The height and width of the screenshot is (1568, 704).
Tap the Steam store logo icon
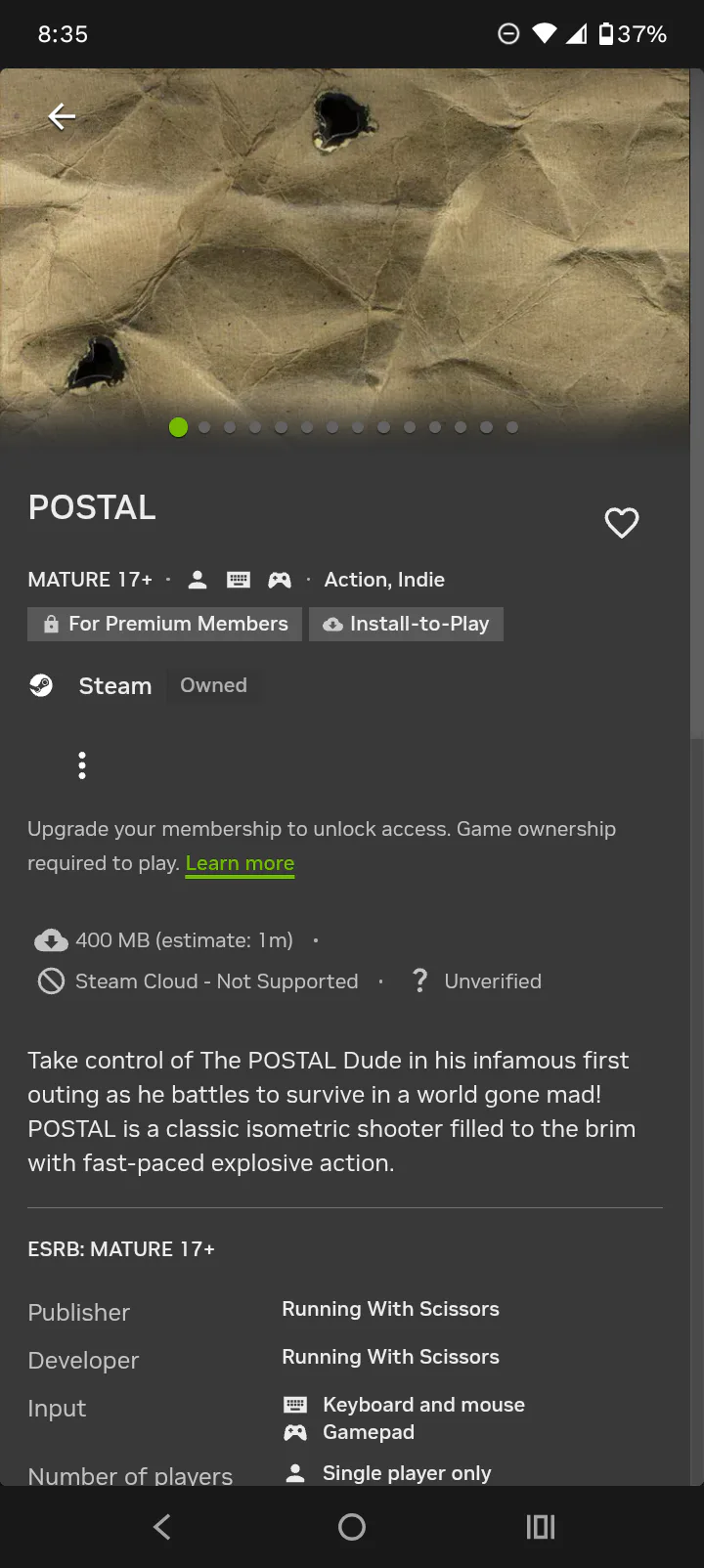click(x=41, y=685)
